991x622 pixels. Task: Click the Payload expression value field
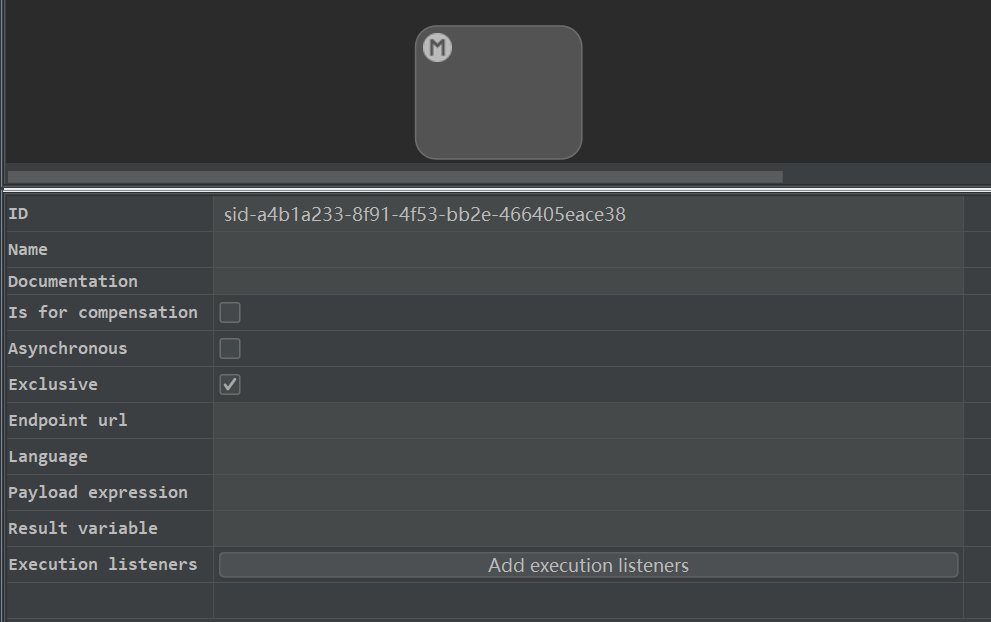point(588,492)
